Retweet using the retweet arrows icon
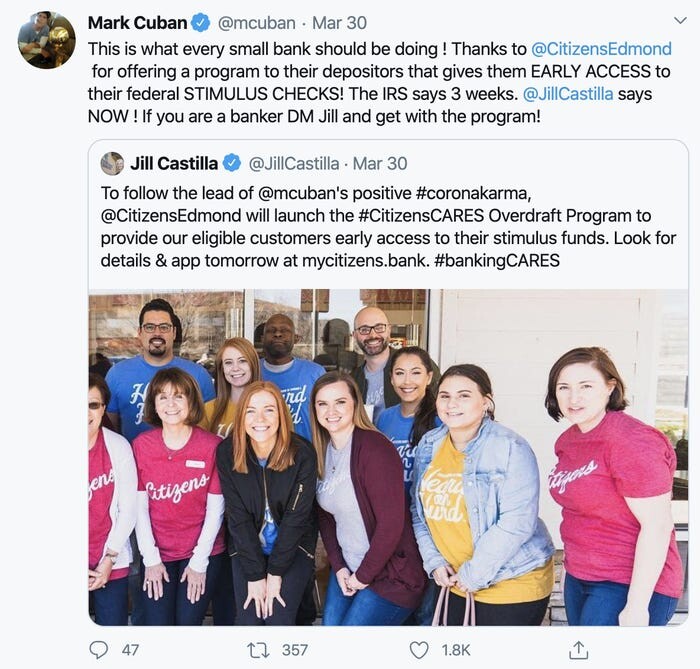 tap(258, 650)
